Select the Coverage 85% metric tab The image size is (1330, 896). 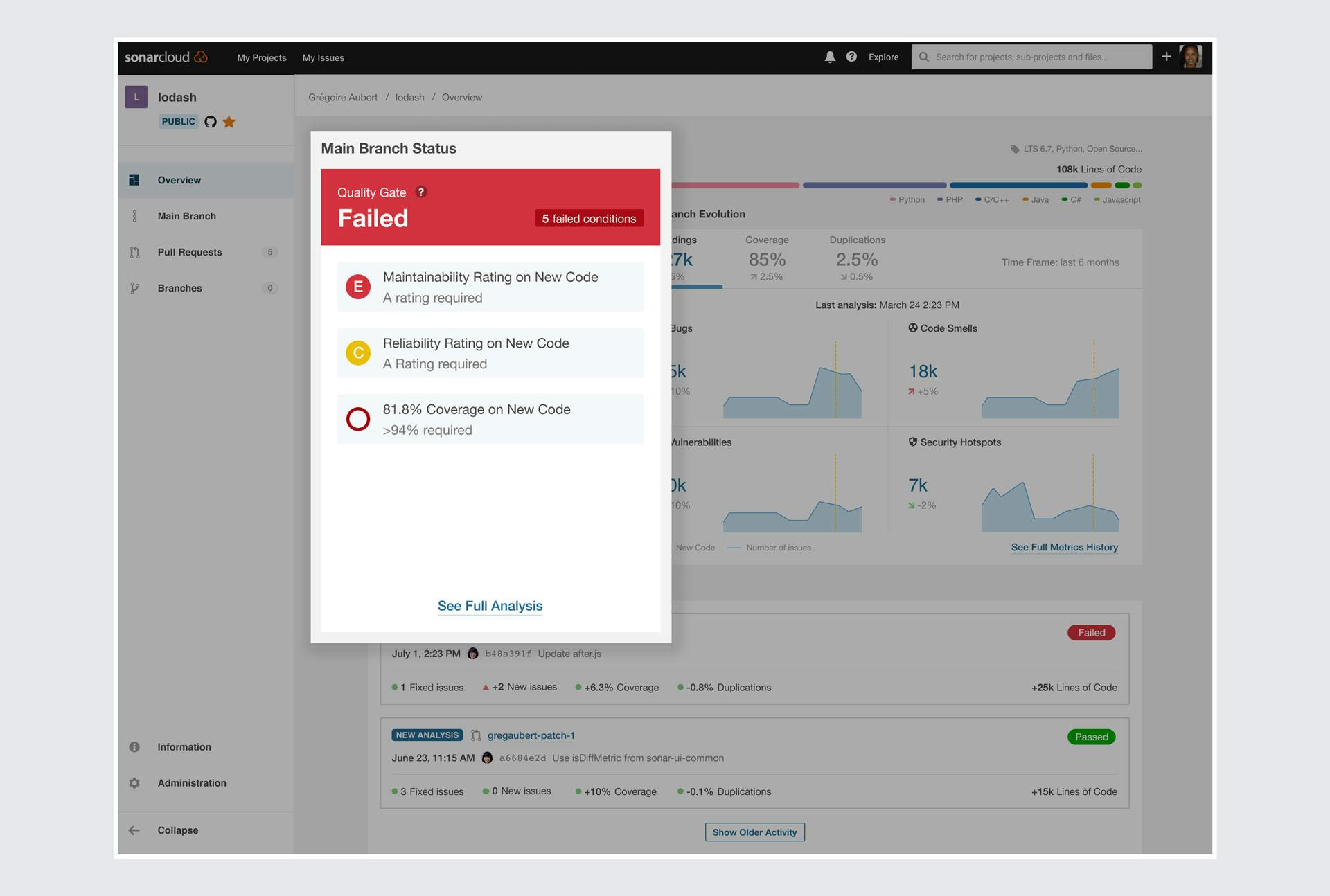point(767,258)
